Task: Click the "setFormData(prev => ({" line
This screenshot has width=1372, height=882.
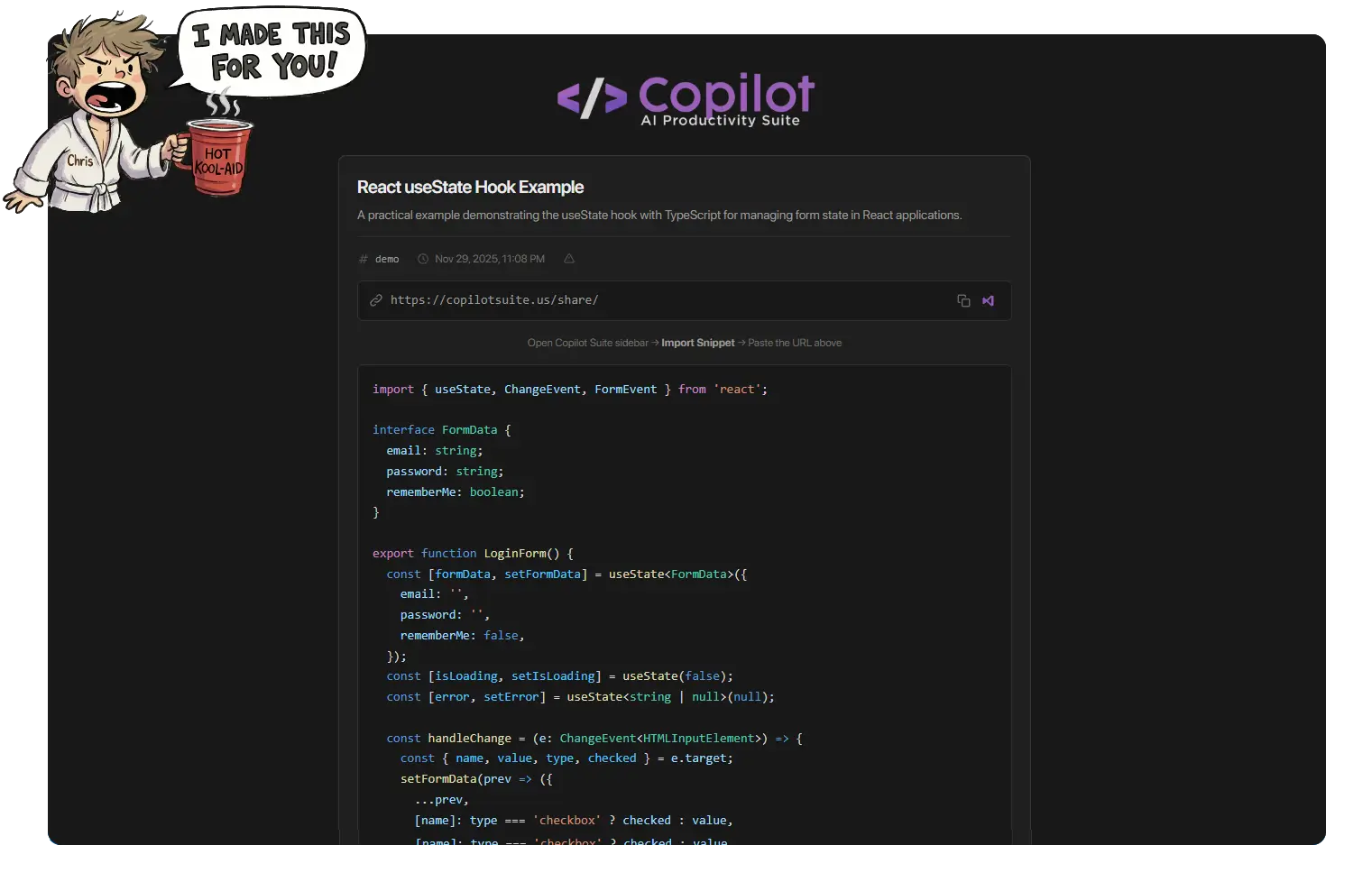Action: pos(476,779)
